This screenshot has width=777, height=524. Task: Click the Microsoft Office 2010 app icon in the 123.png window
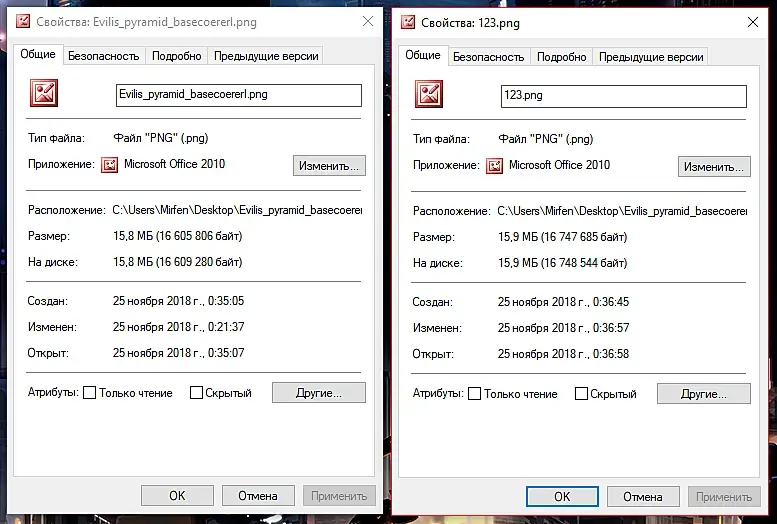[495, 166]
